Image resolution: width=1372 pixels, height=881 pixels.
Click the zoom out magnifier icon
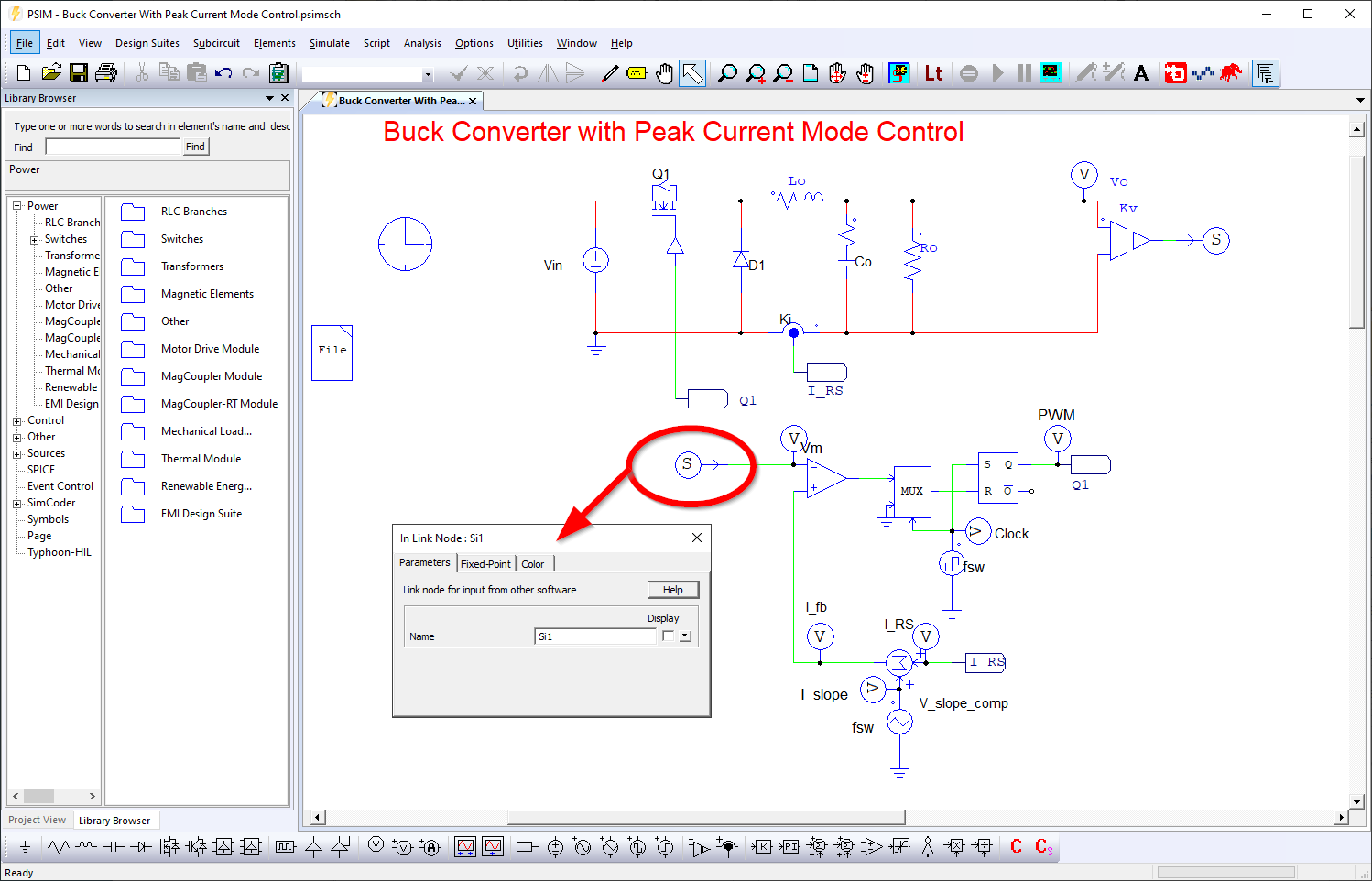click(782, 73)
